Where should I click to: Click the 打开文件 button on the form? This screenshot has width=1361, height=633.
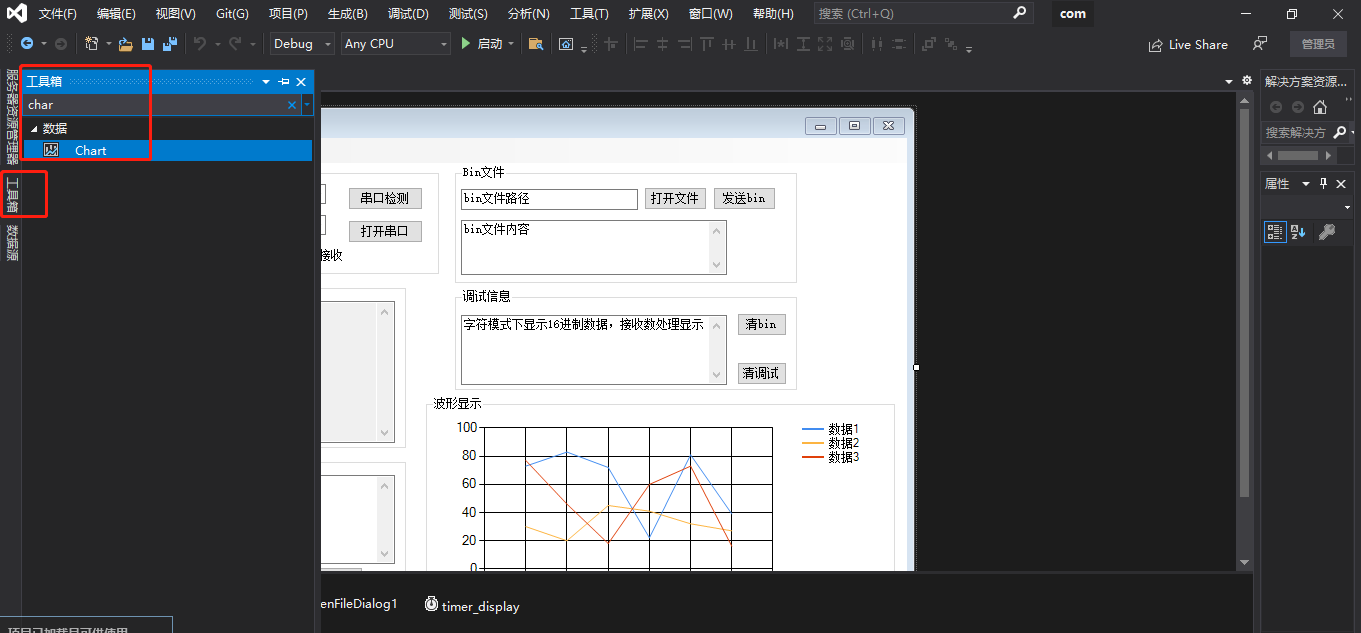(x=675, y=198)
